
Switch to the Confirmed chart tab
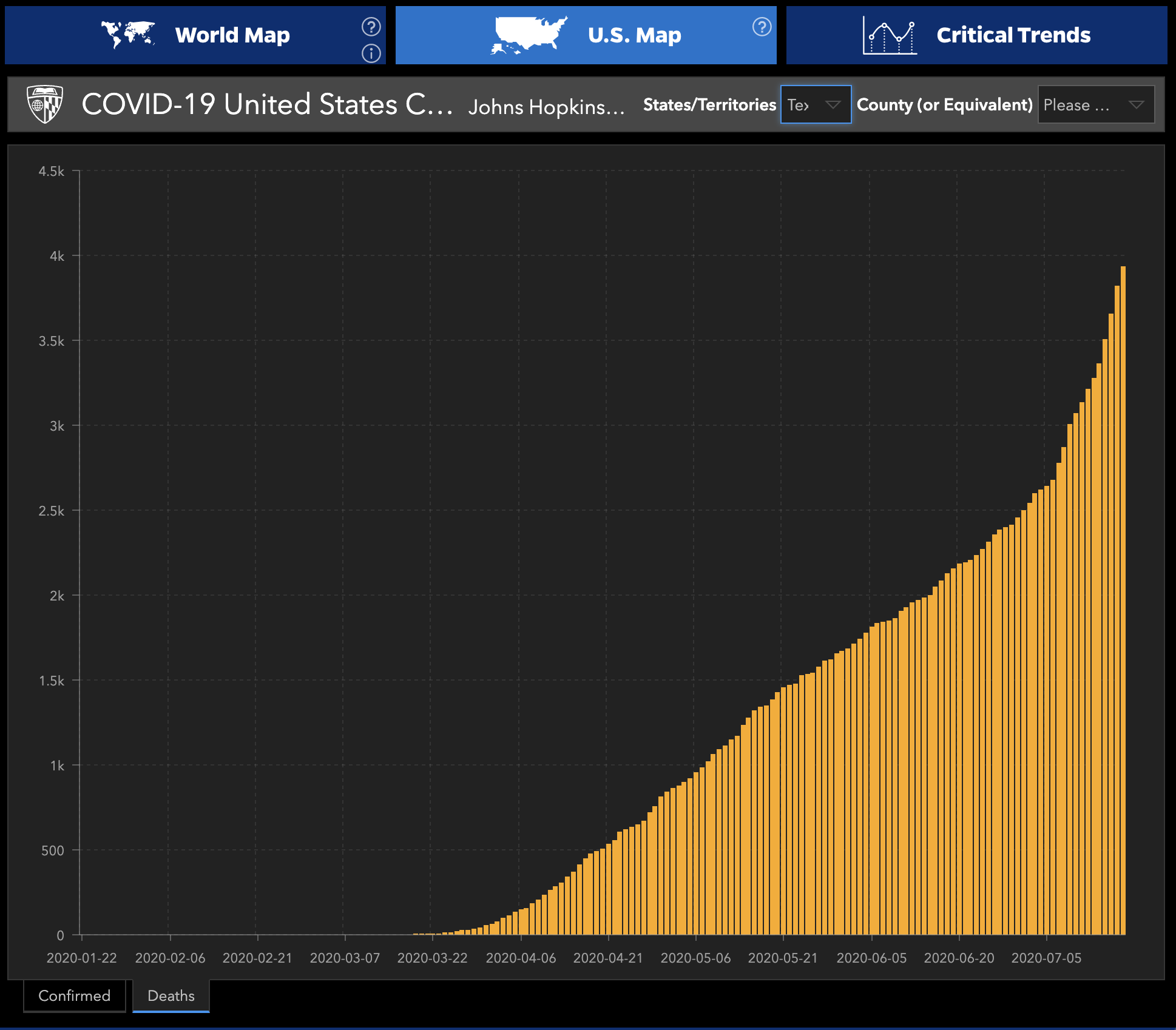(75, 996)
